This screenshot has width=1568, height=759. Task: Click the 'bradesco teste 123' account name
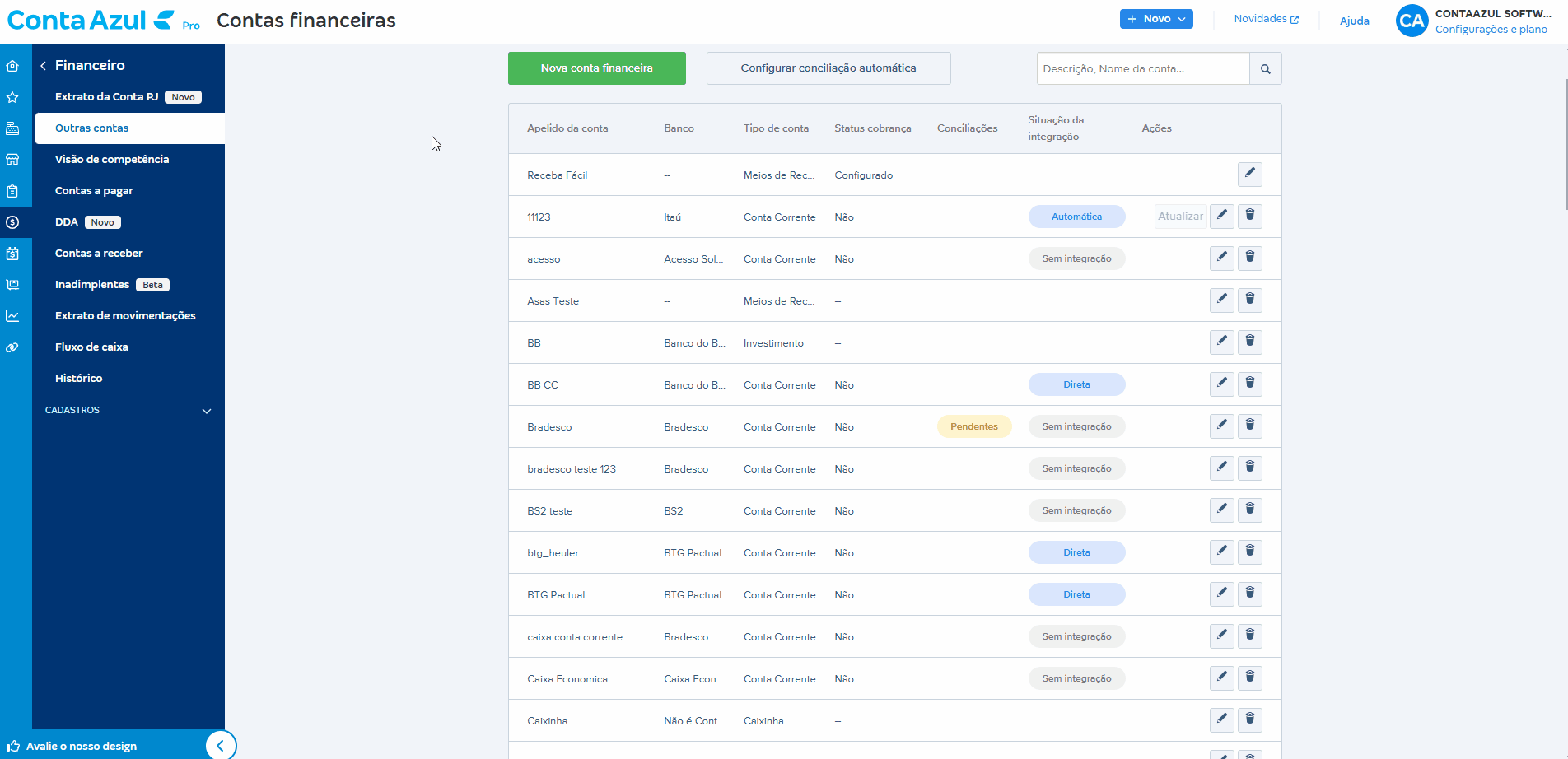(572, 469)
